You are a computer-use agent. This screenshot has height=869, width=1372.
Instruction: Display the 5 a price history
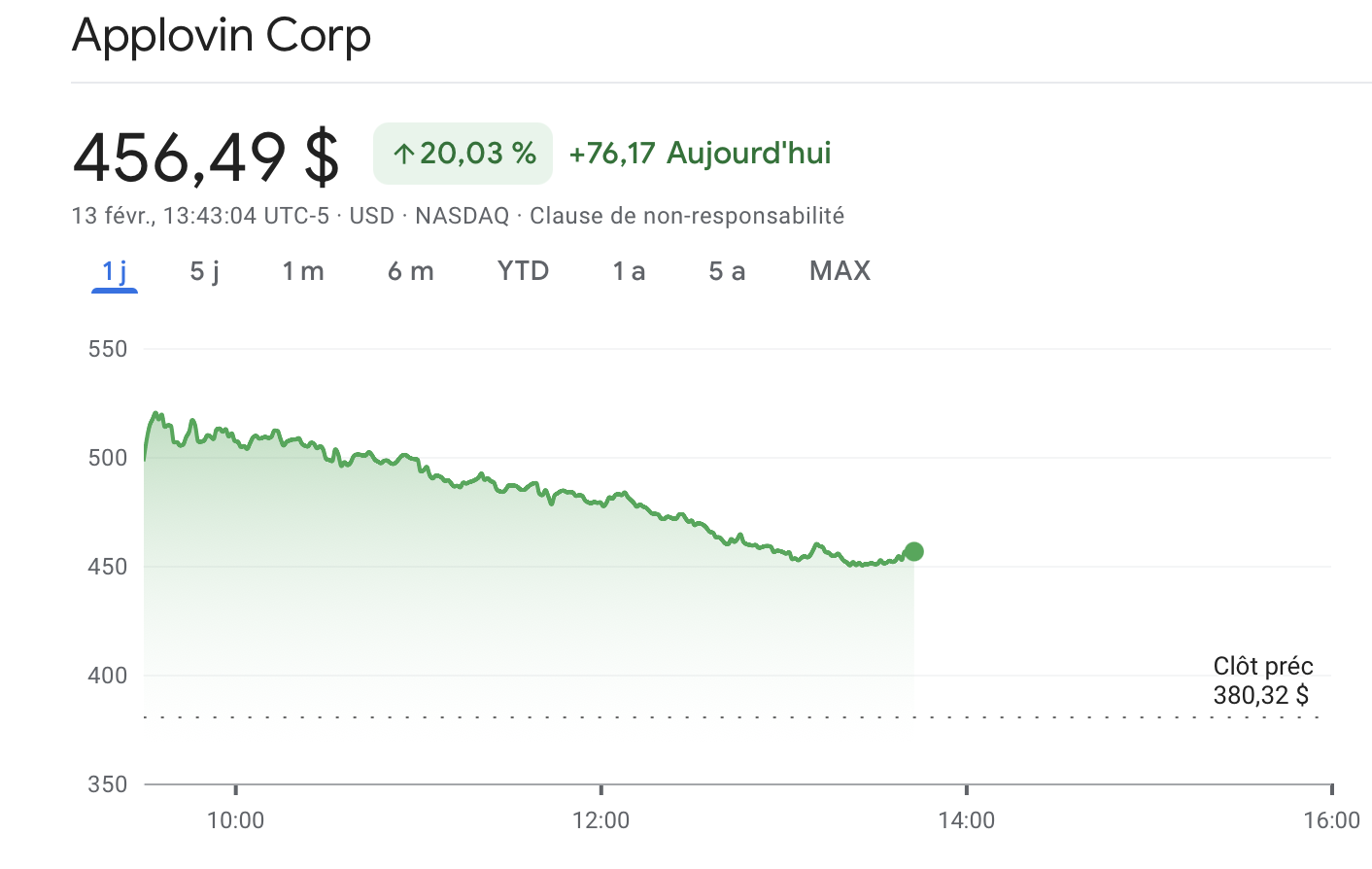tap(727, 271)
